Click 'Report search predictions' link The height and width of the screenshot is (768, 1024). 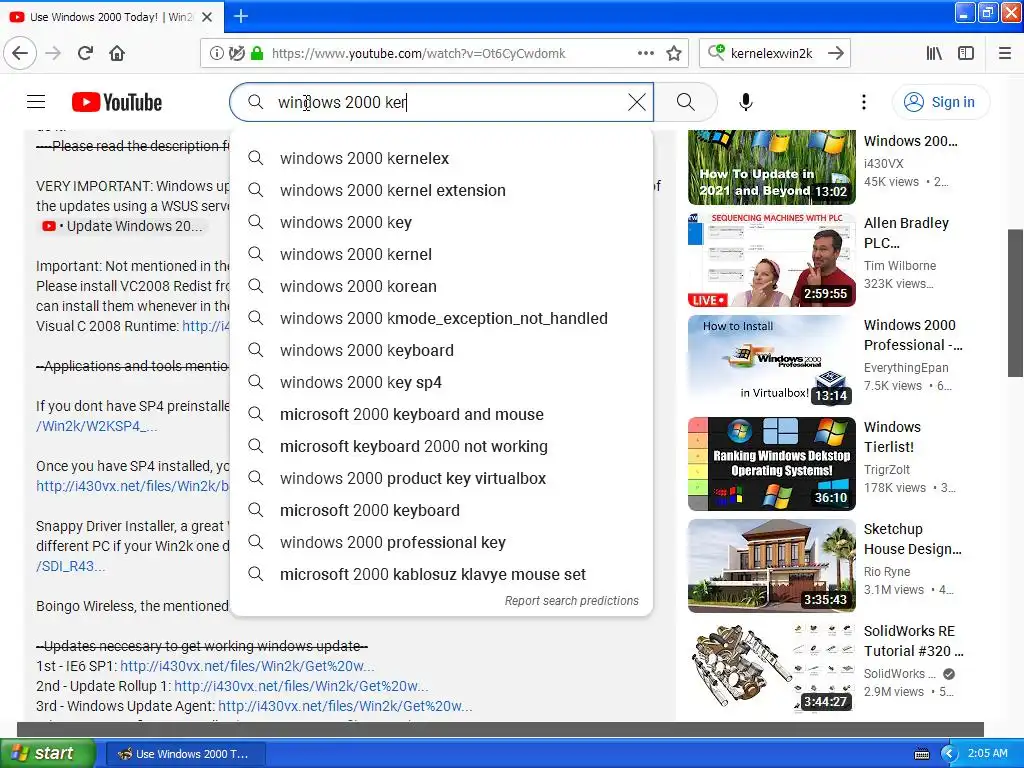tap(571, 600)
